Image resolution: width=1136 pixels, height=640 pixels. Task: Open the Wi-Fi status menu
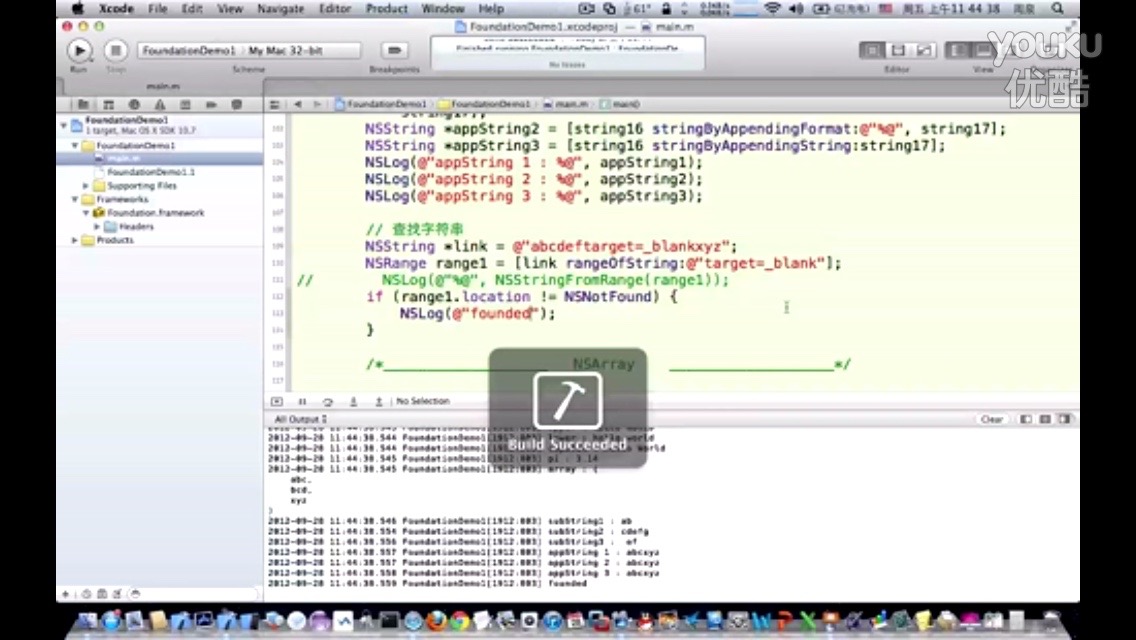coord(772,9)
